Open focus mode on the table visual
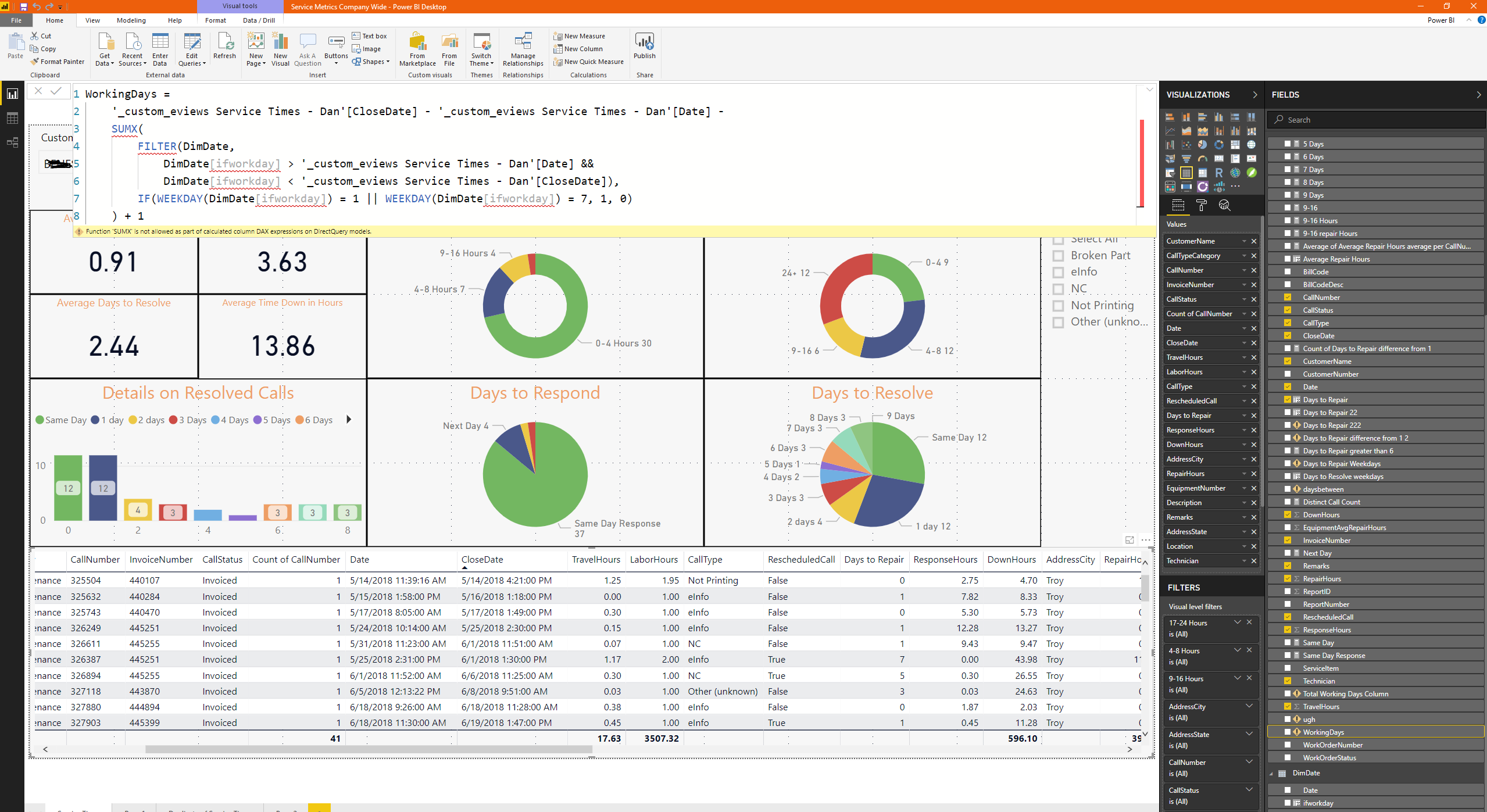1487x812 pixels. 1129,540
